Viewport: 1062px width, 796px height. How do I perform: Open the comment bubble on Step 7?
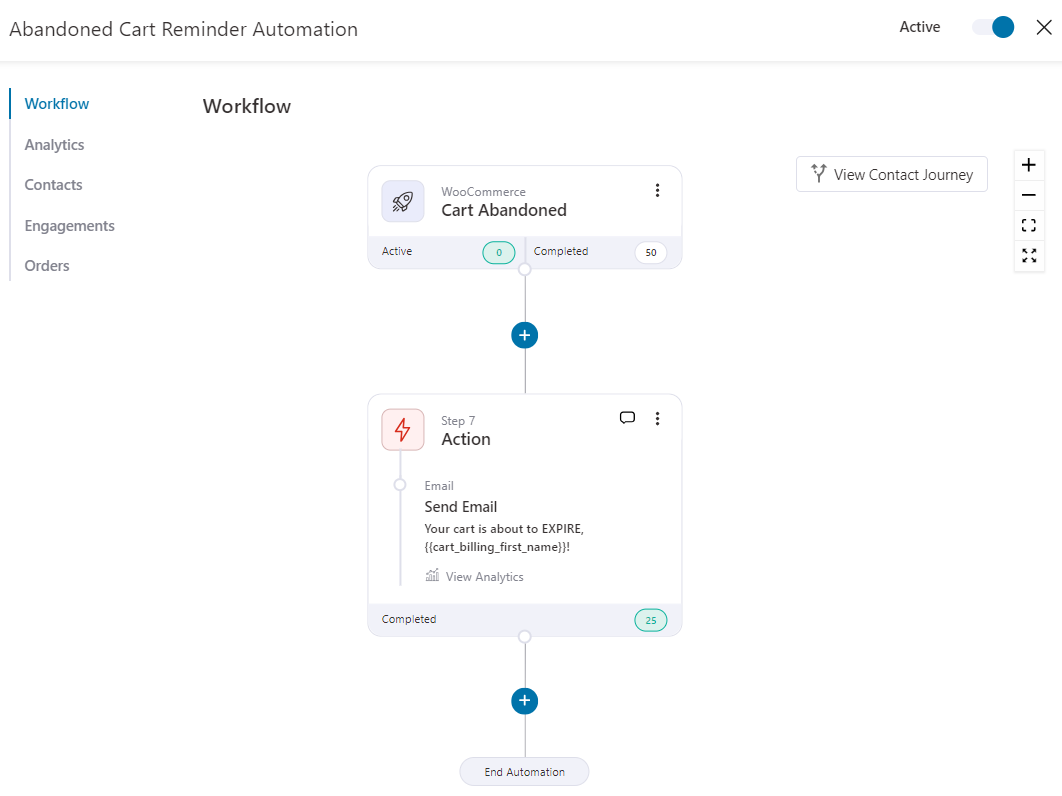coord(627,418)
